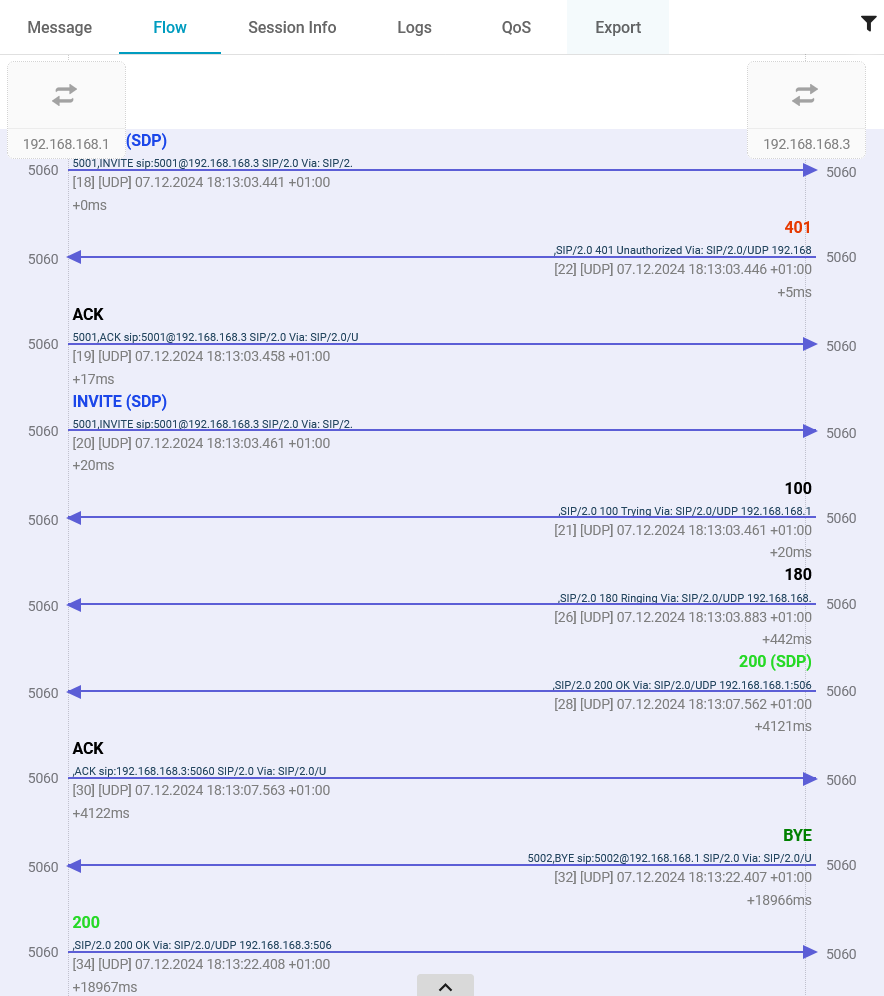Click swap icon above host 192.168.168.3

coord(805,95)
